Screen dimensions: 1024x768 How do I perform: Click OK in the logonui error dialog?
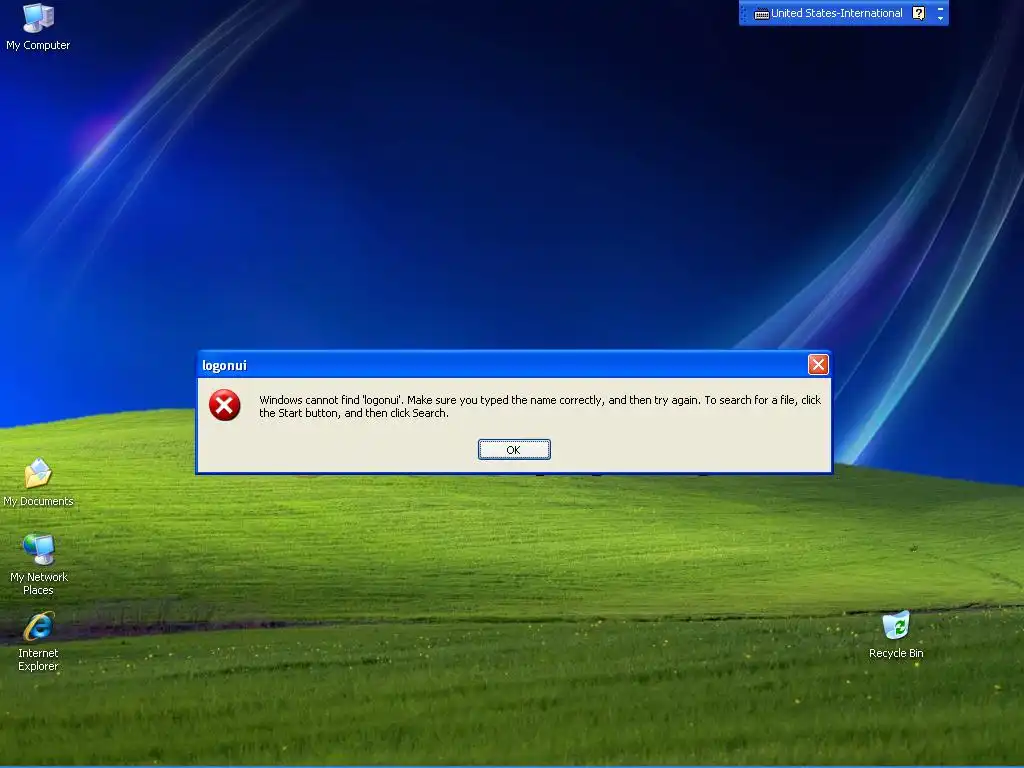[514, 449]
